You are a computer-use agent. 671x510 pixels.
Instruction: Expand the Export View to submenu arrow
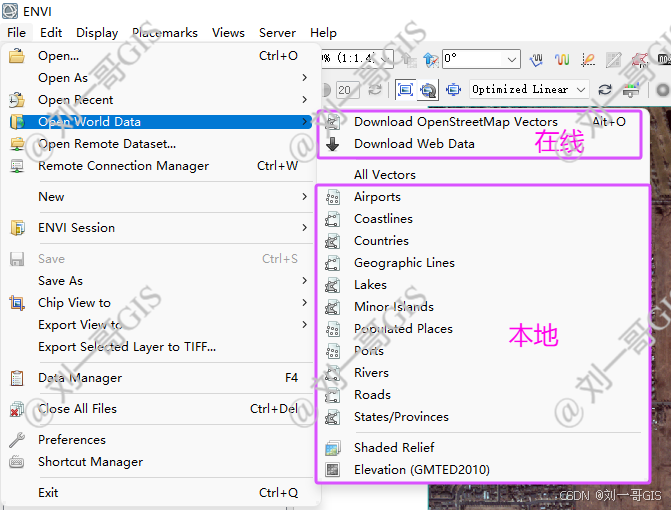[305, 324]
